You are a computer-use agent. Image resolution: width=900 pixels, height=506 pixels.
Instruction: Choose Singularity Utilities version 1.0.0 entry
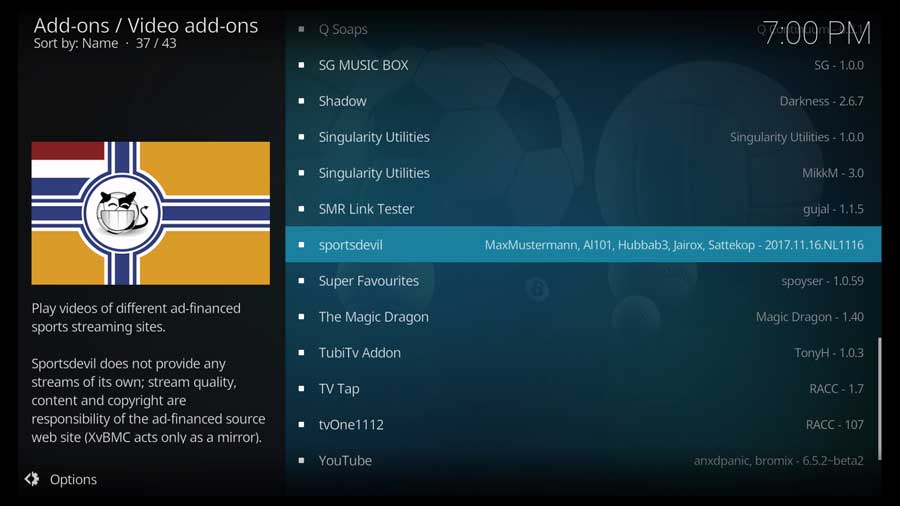click(x=374, y=137)
